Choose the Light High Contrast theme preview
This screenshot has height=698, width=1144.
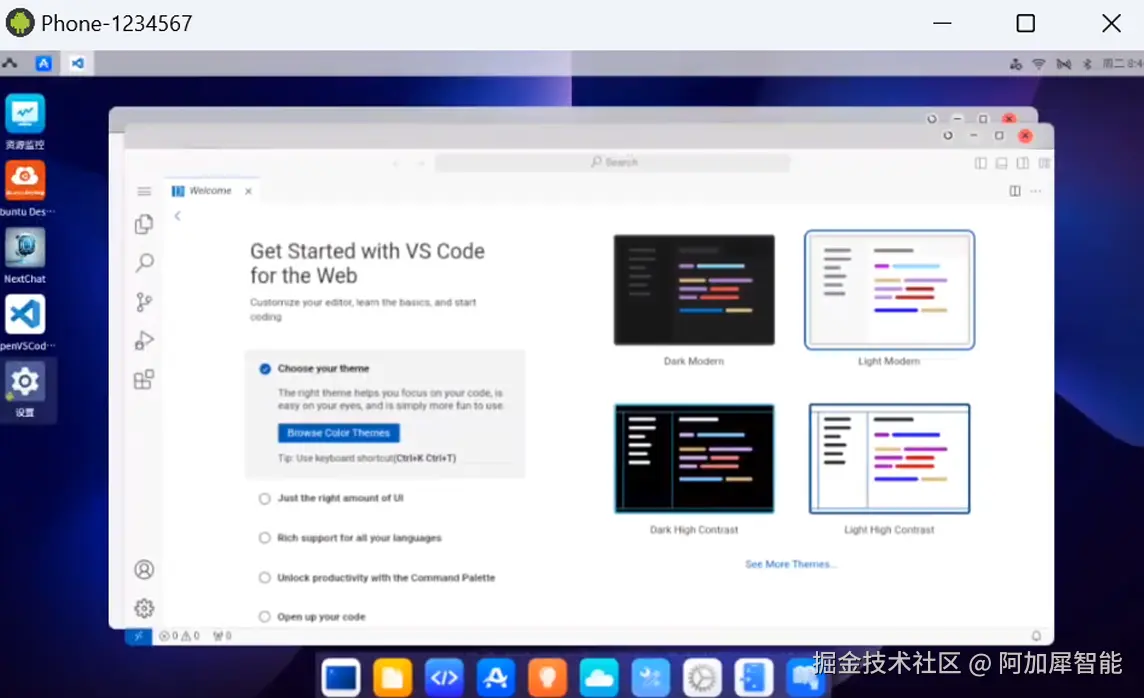(x=889, y=459)
